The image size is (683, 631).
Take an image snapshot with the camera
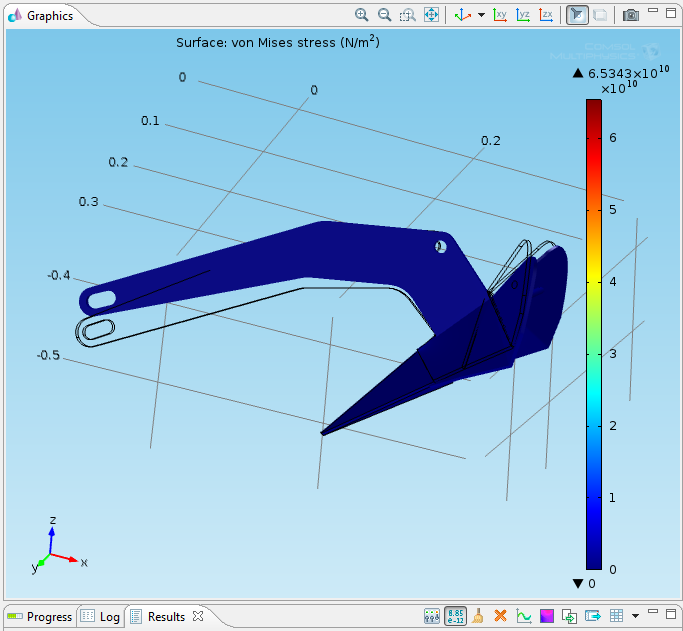pyautogui.click(x=631, y=15)
